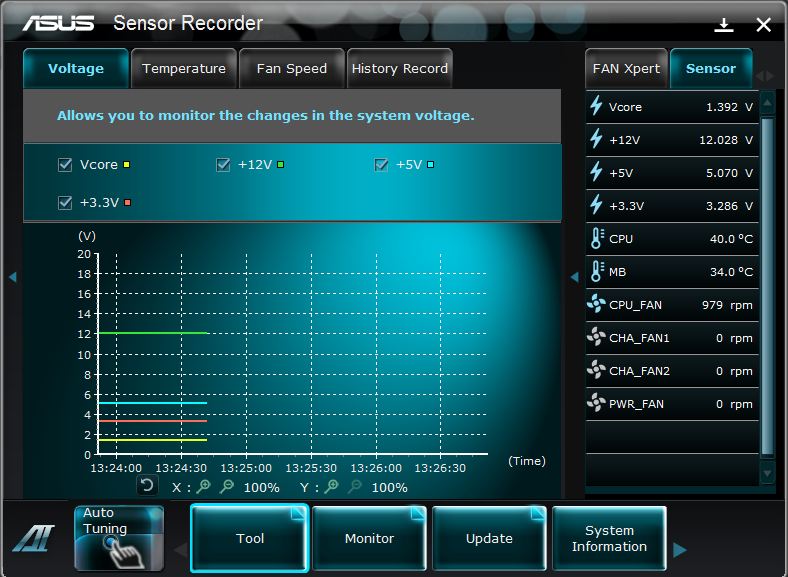Click the Vcore lightning bolt icon

click(x=596, y=106)
